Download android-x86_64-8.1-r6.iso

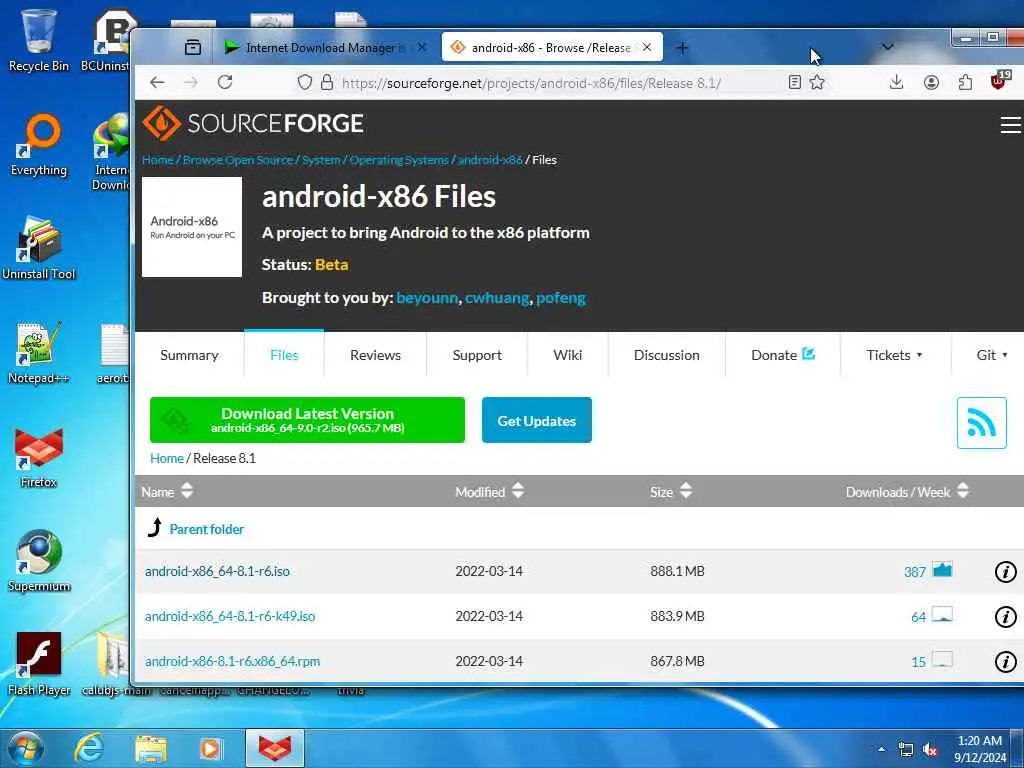(217, 571)
